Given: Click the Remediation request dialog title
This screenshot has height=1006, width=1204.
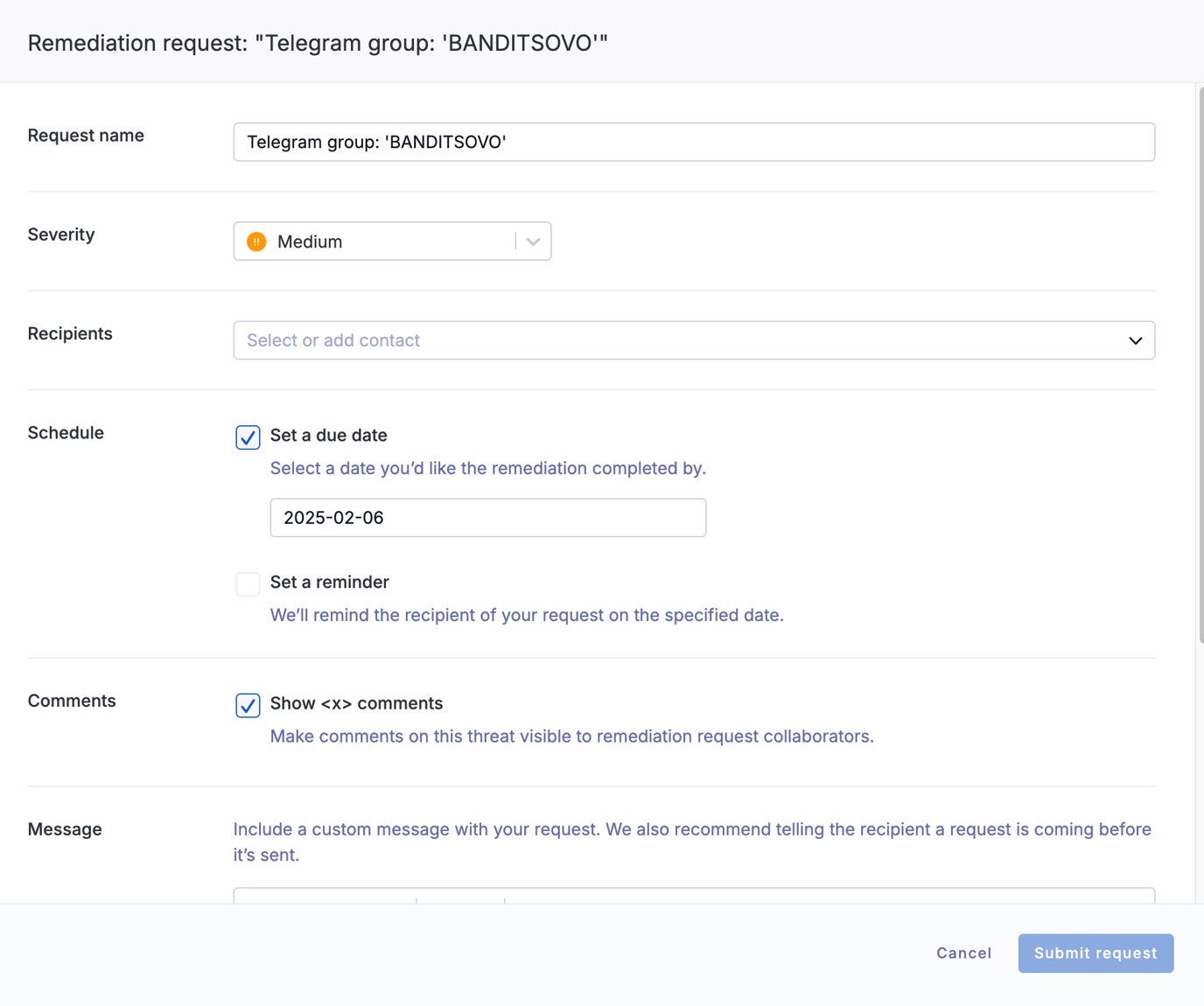Looking at the screenshot, I should 318,42.
